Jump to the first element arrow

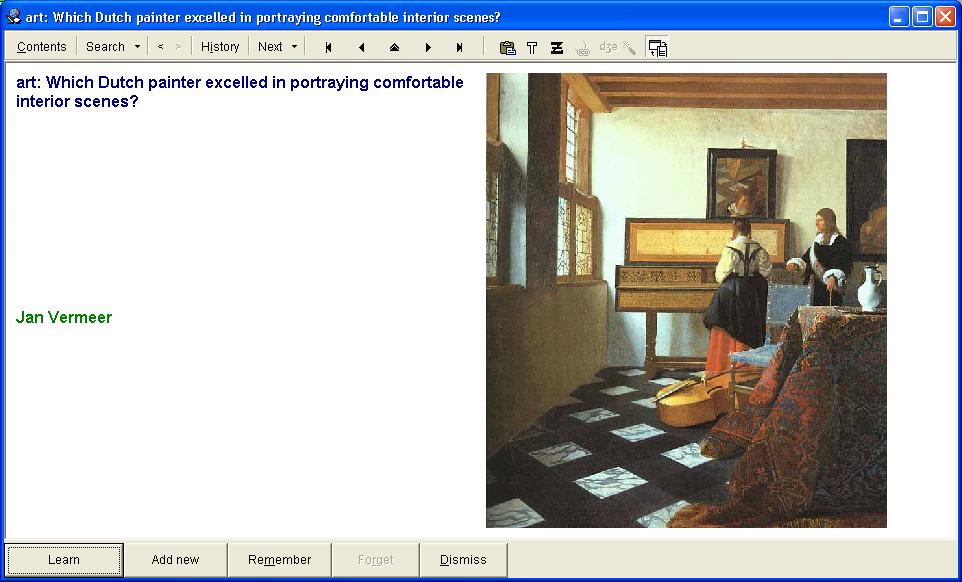(329, 47)
